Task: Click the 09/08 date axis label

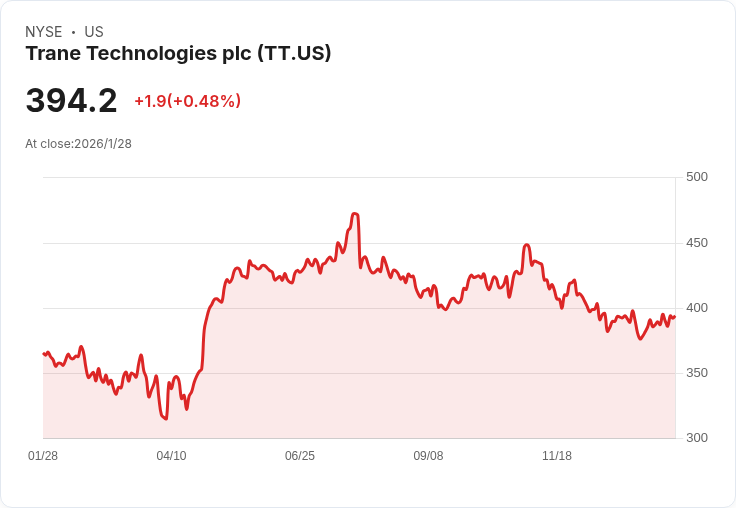Action: tap(428, 455)
